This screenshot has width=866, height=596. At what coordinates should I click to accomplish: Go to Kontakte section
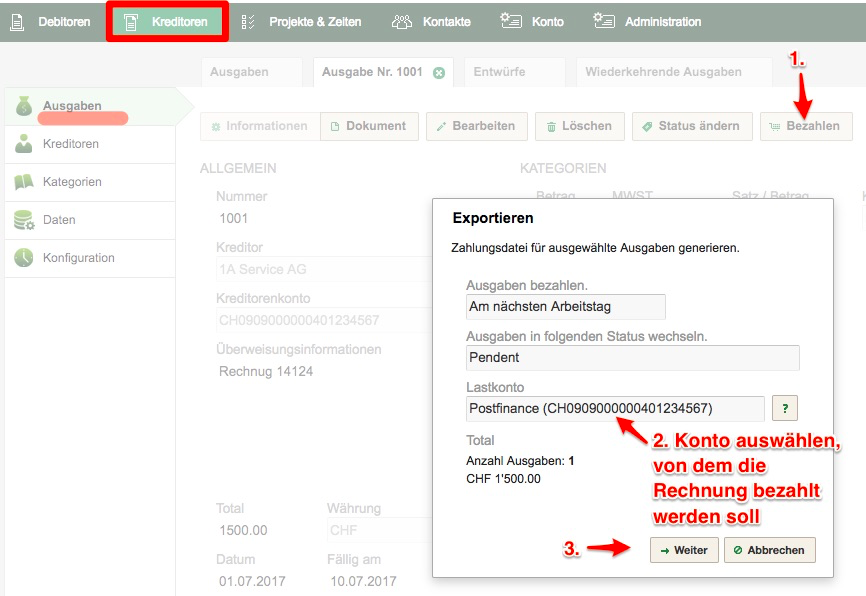(431, 21)
